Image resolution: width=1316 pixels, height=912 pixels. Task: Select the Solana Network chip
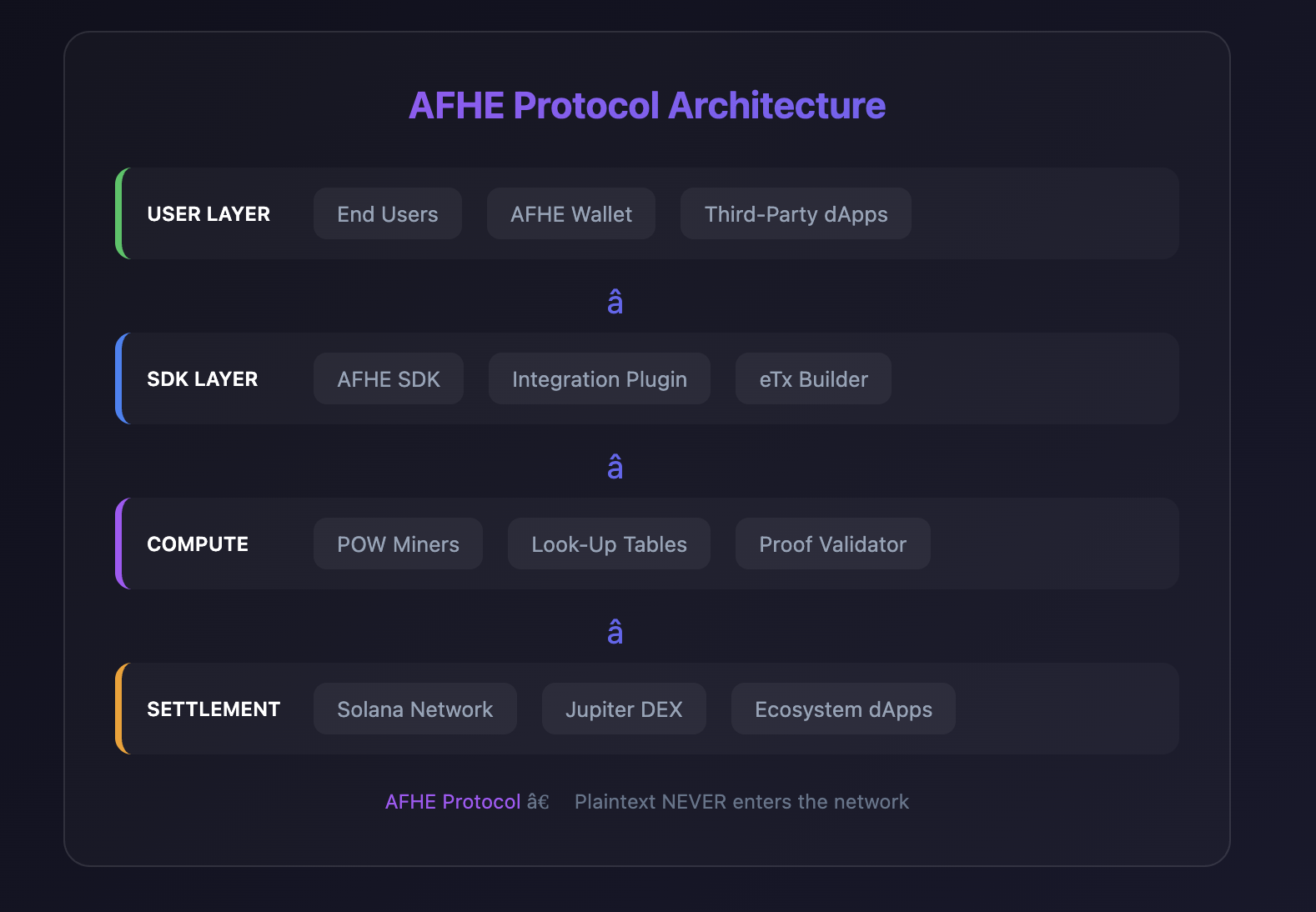414,709
